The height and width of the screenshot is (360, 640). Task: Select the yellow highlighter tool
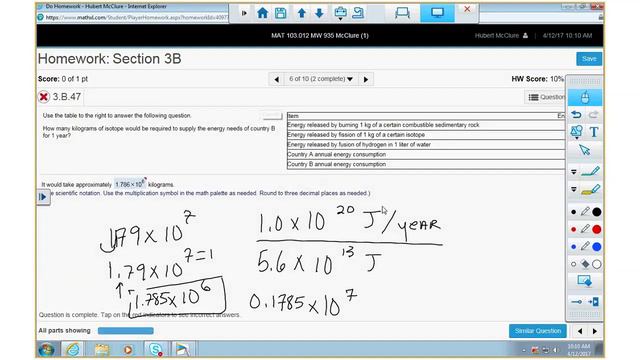click(x=590, y=189)
